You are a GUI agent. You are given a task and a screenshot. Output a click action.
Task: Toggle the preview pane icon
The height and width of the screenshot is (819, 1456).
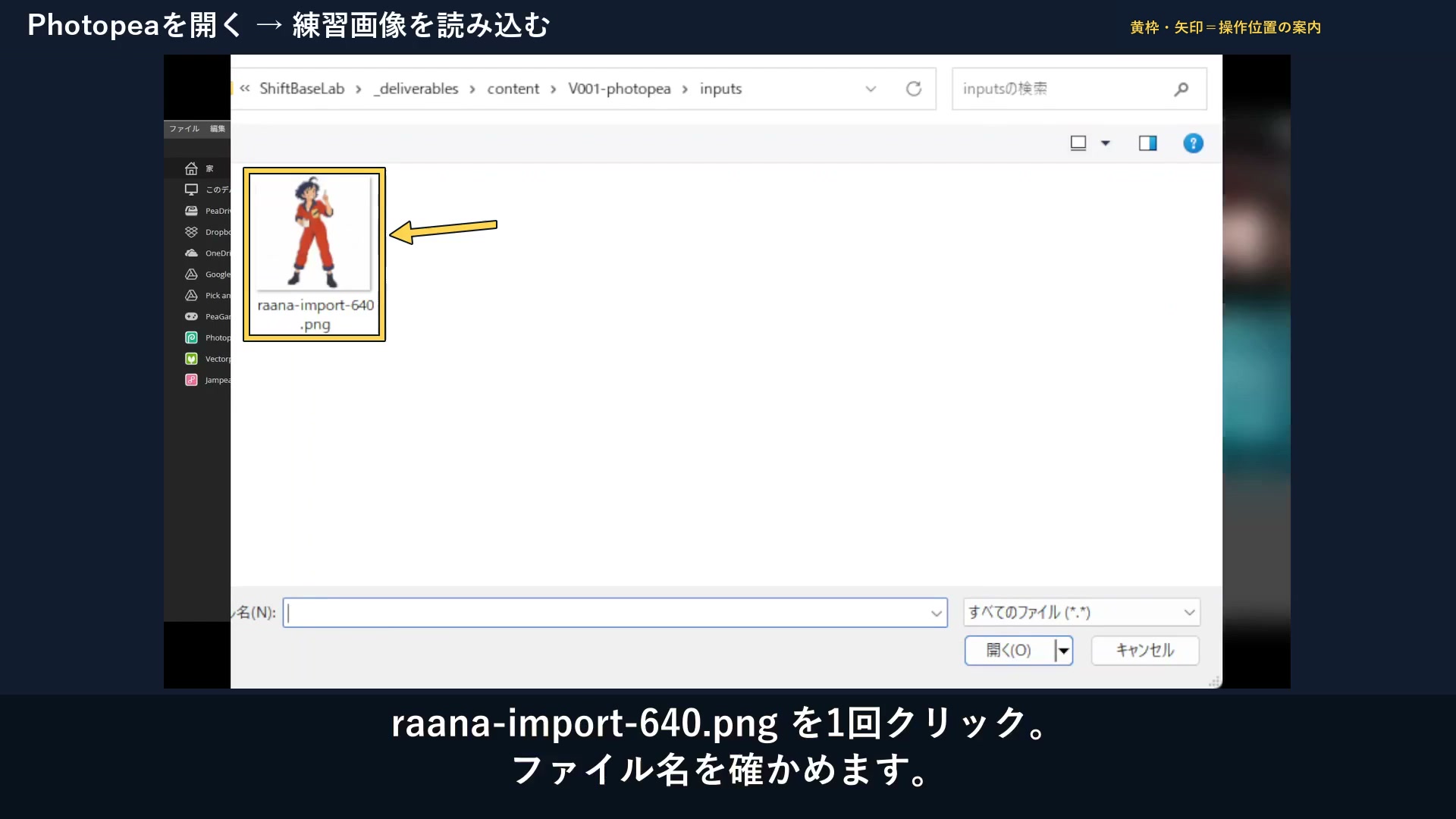(x=1147, y=143)
